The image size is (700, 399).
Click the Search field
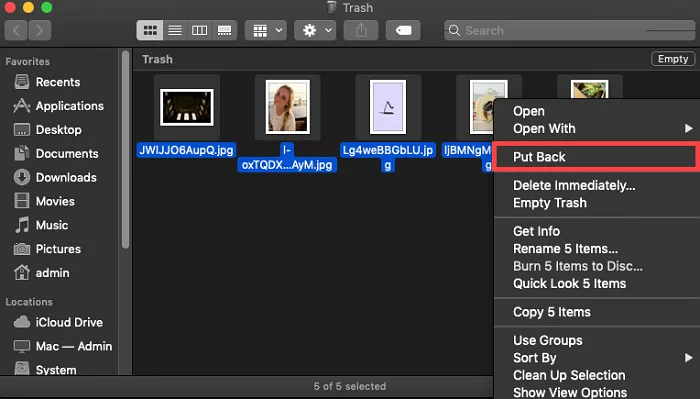pyautogui.click(x=570, y=30)
